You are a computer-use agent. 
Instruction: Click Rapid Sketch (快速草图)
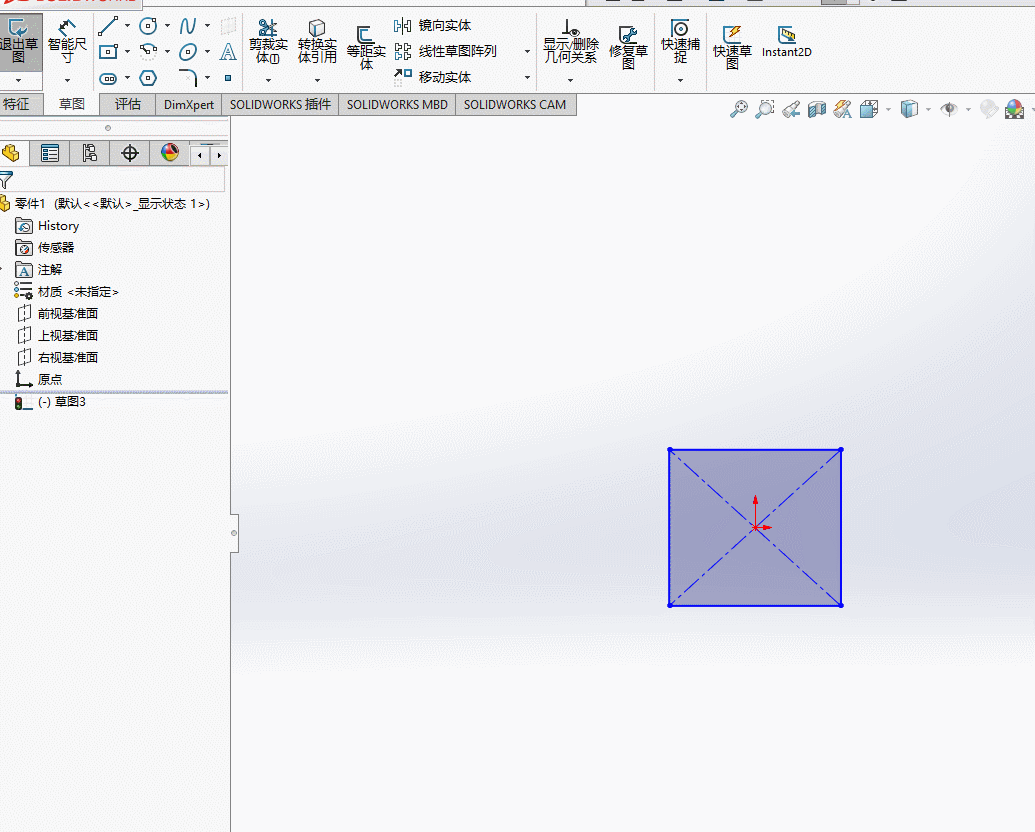pyautogui.click(x=732, y=46)
